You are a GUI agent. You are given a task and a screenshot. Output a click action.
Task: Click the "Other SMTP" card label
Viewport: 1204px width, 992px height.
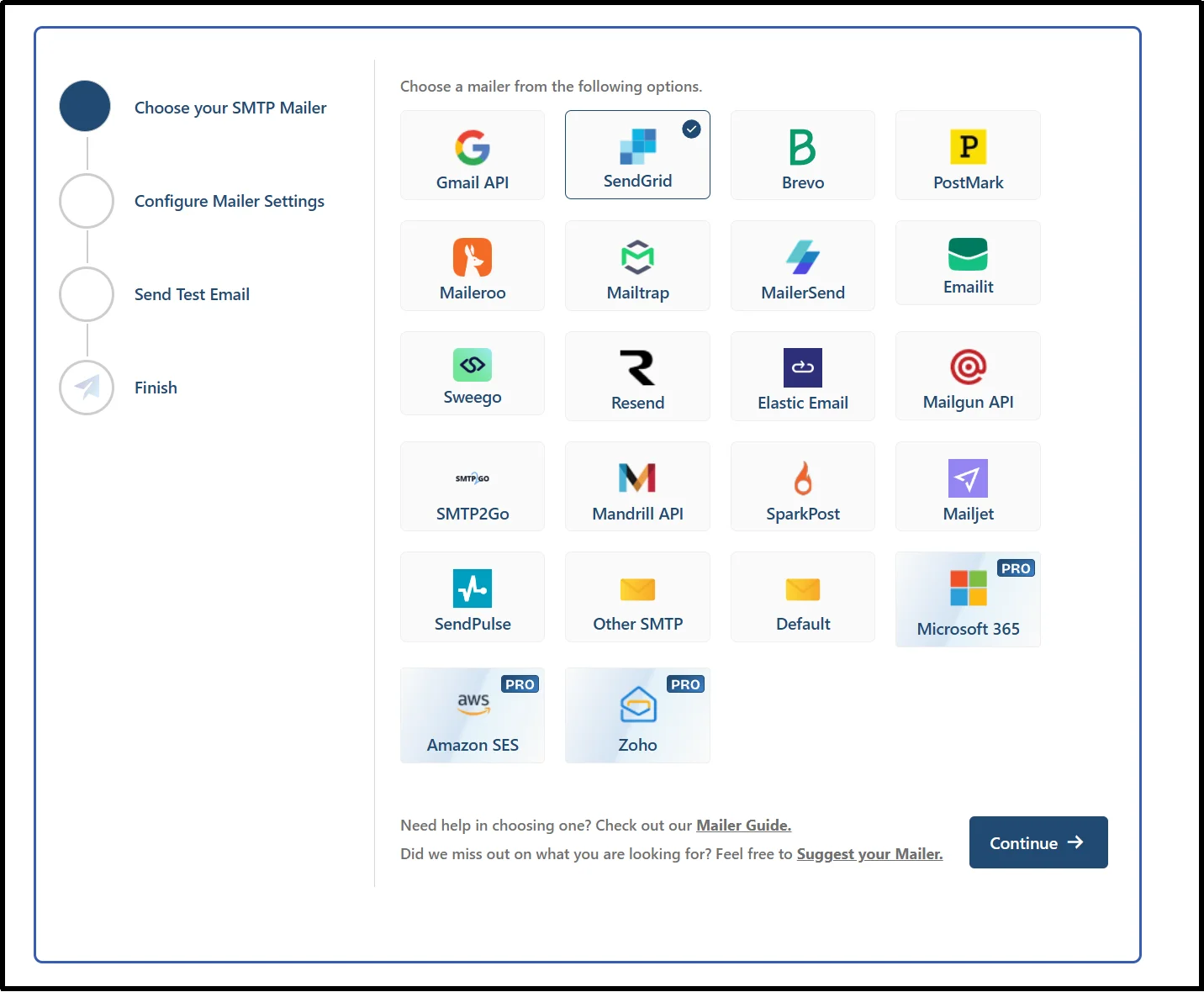638,624
